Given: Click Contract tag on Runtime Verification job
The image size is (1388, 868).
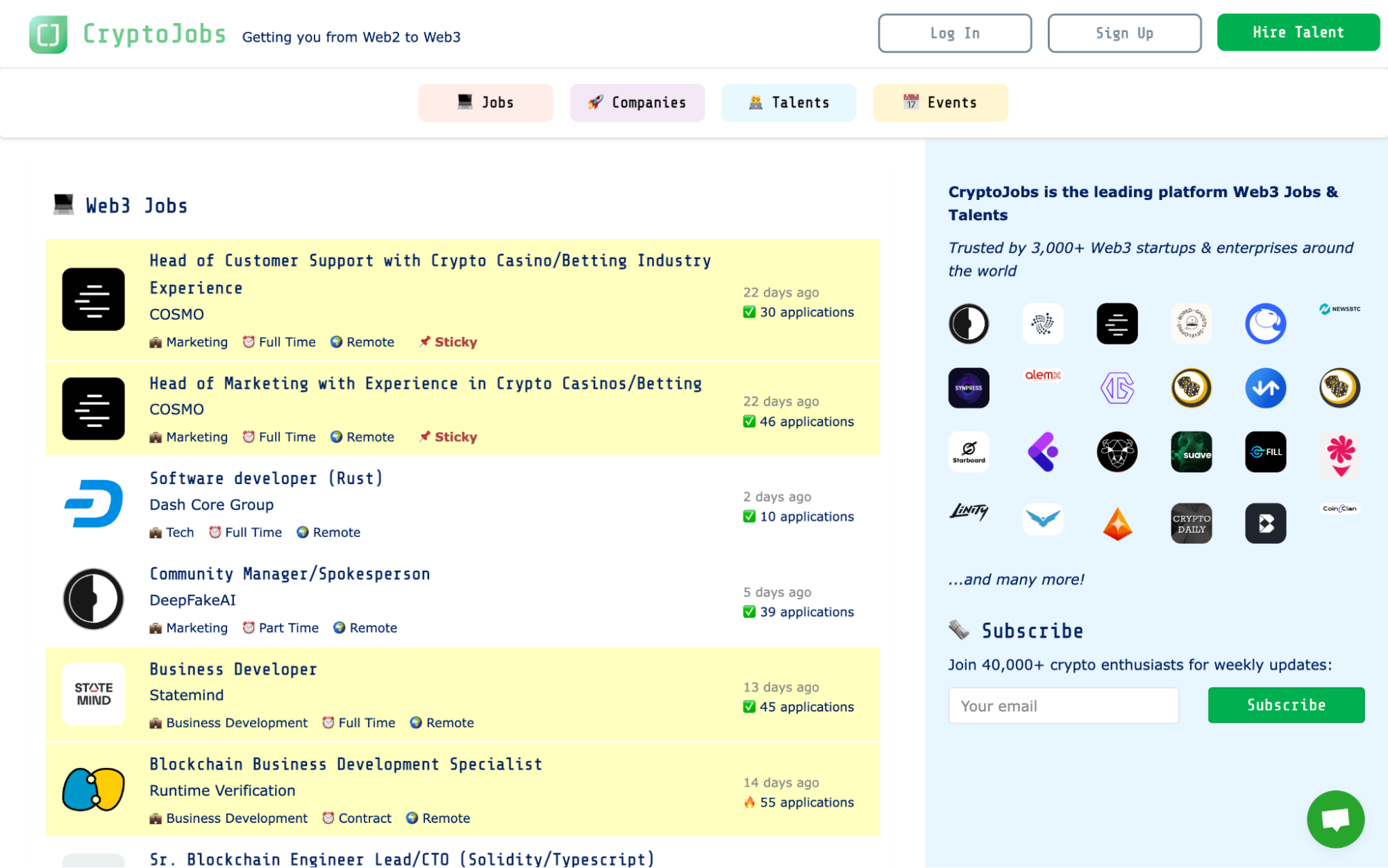Looking at the screenshot, I should (x=357, y=818).
